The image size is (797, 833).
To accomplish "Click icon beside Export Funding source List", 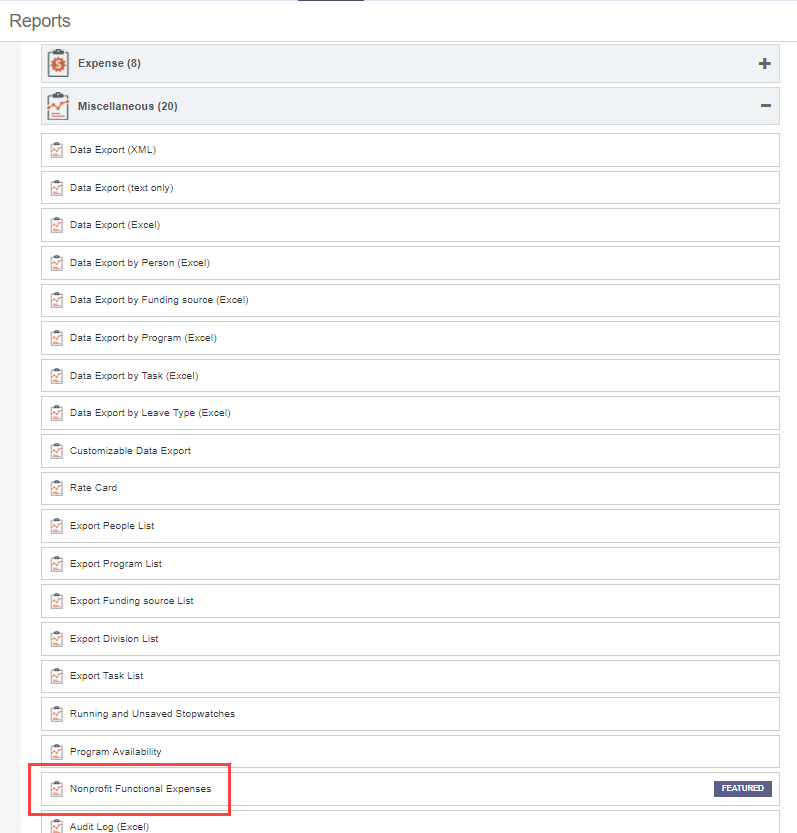I will pos(57,601).
